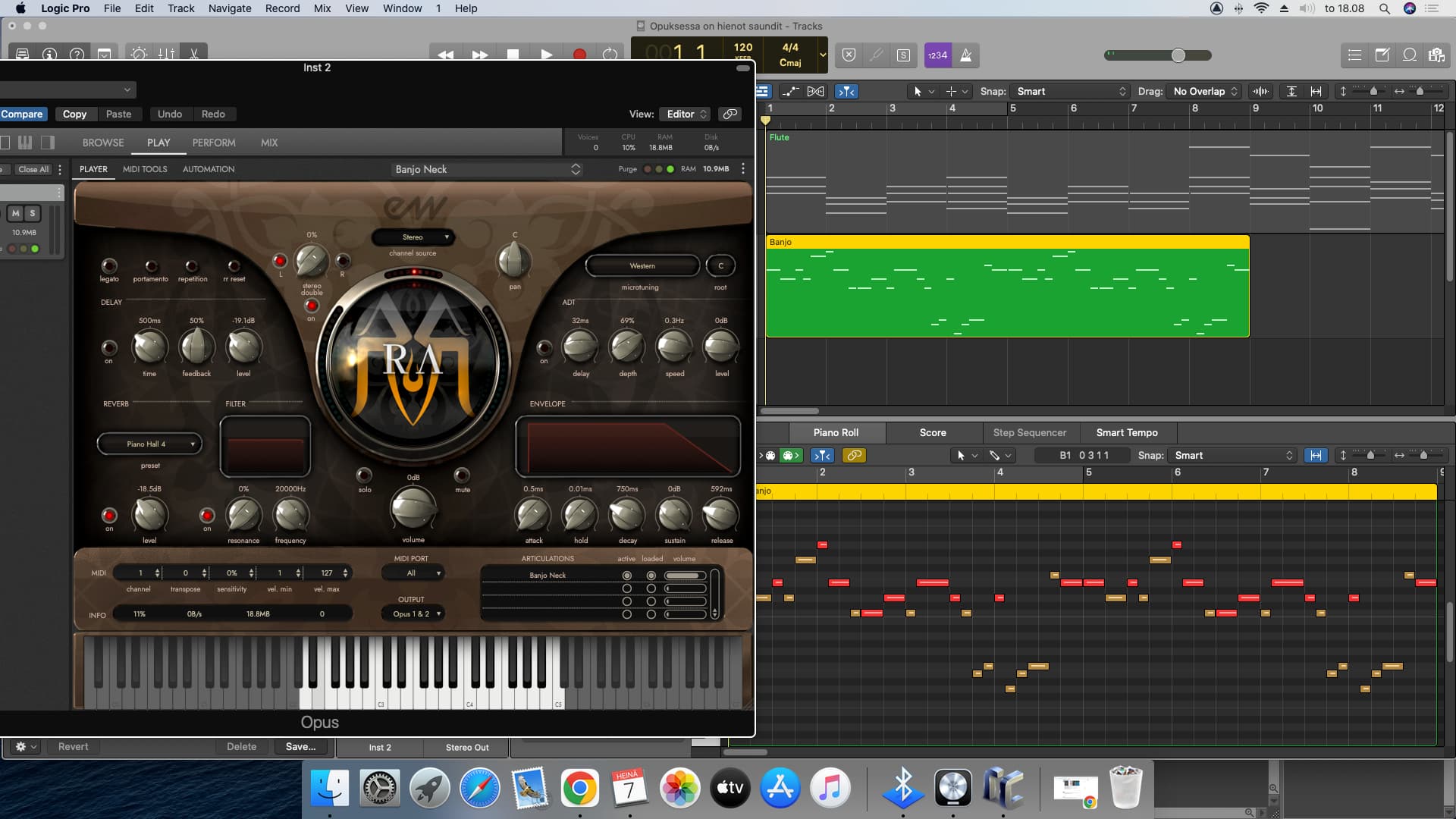Toggle the Reverb on button
Screen dimensions: 1456x819
[x=109, y=515]
